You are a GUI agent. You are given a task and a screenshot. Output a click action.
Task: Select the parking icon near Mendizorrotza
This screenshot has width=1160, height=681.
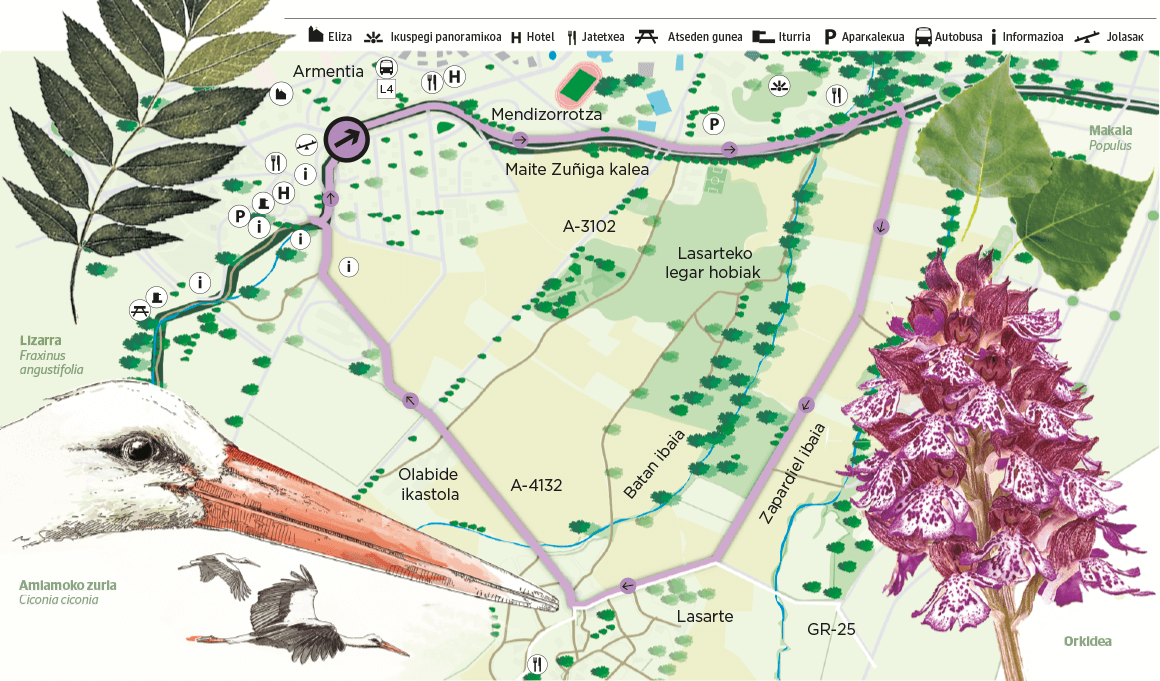(x=713, y=124)
